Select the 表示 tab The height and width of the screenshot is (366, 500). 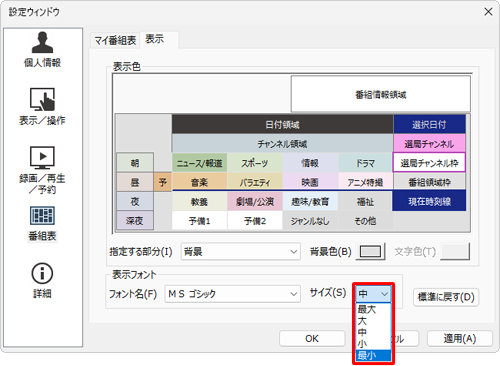(x=159, y=40)
